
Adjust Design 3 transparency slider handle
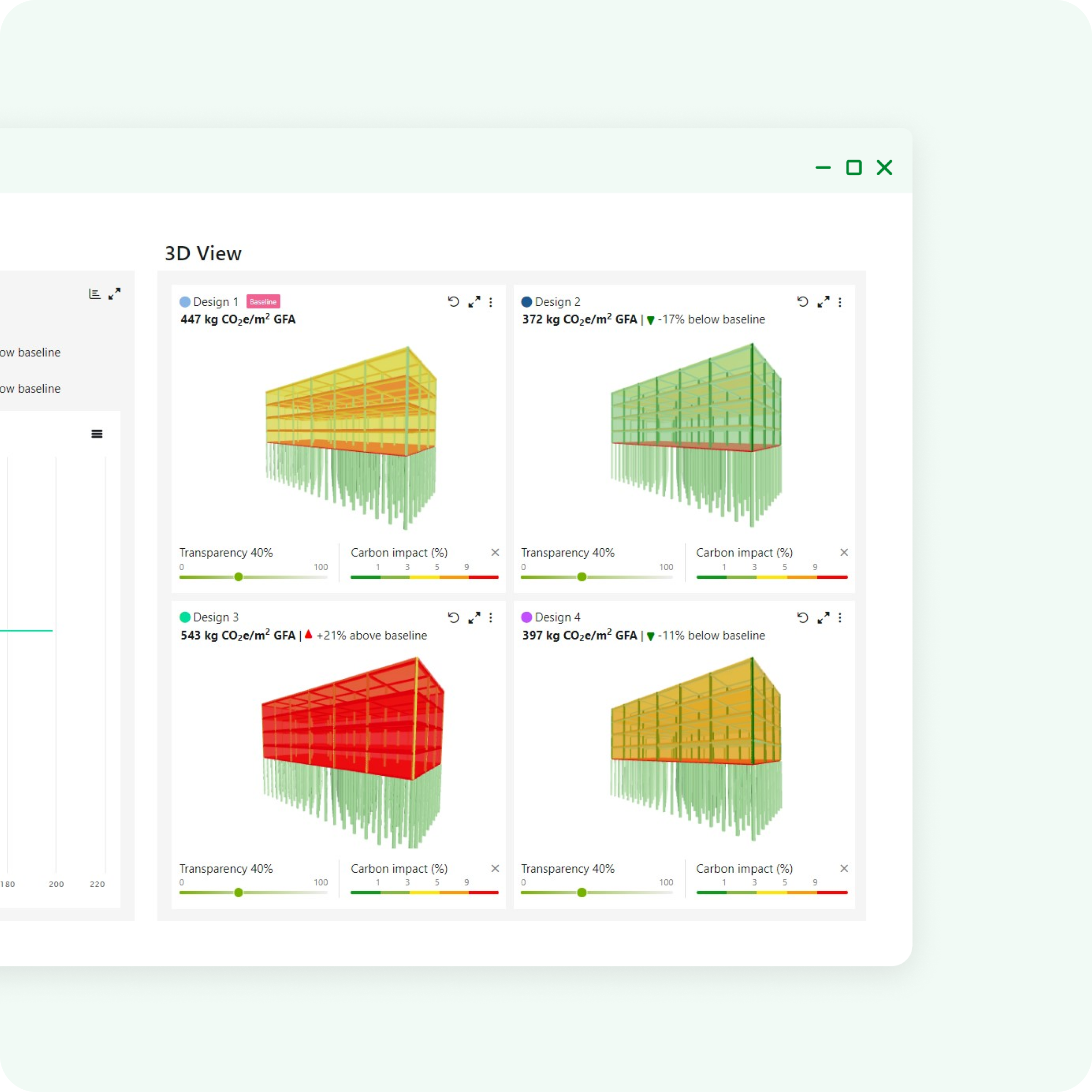238,892
